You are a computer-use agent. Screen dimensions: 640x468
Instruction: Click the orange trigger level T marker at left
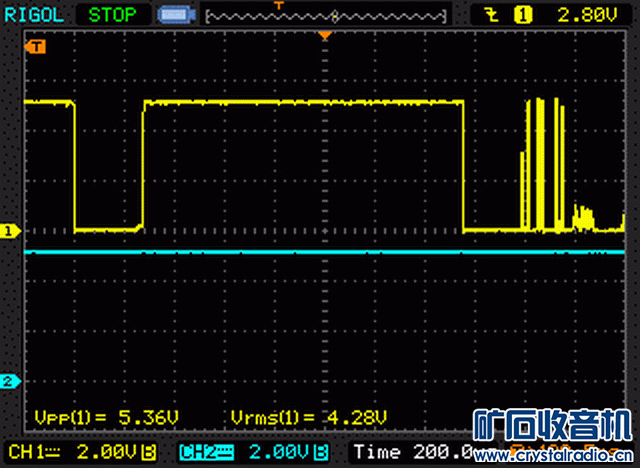(x=35, y=47)
